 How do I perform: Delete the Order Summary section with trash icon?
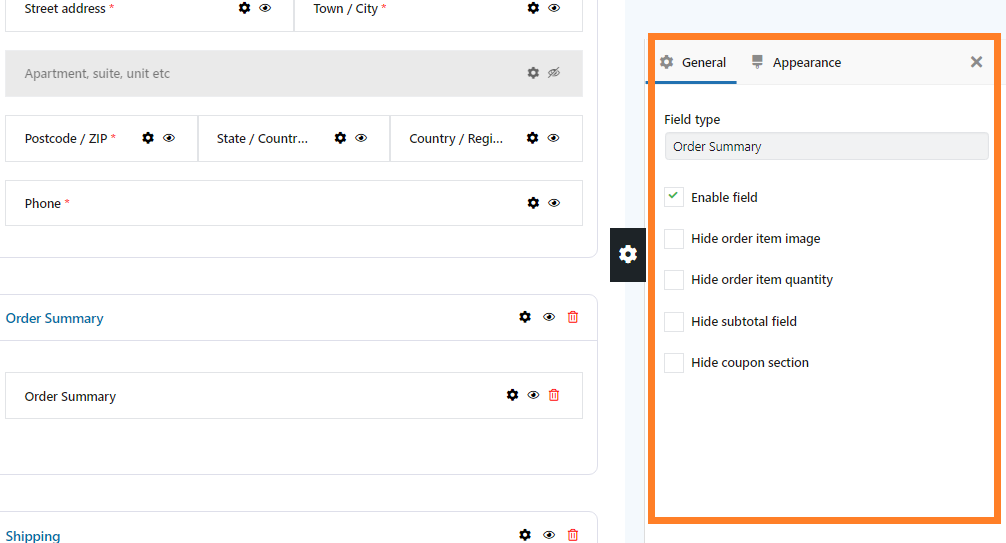573,317
